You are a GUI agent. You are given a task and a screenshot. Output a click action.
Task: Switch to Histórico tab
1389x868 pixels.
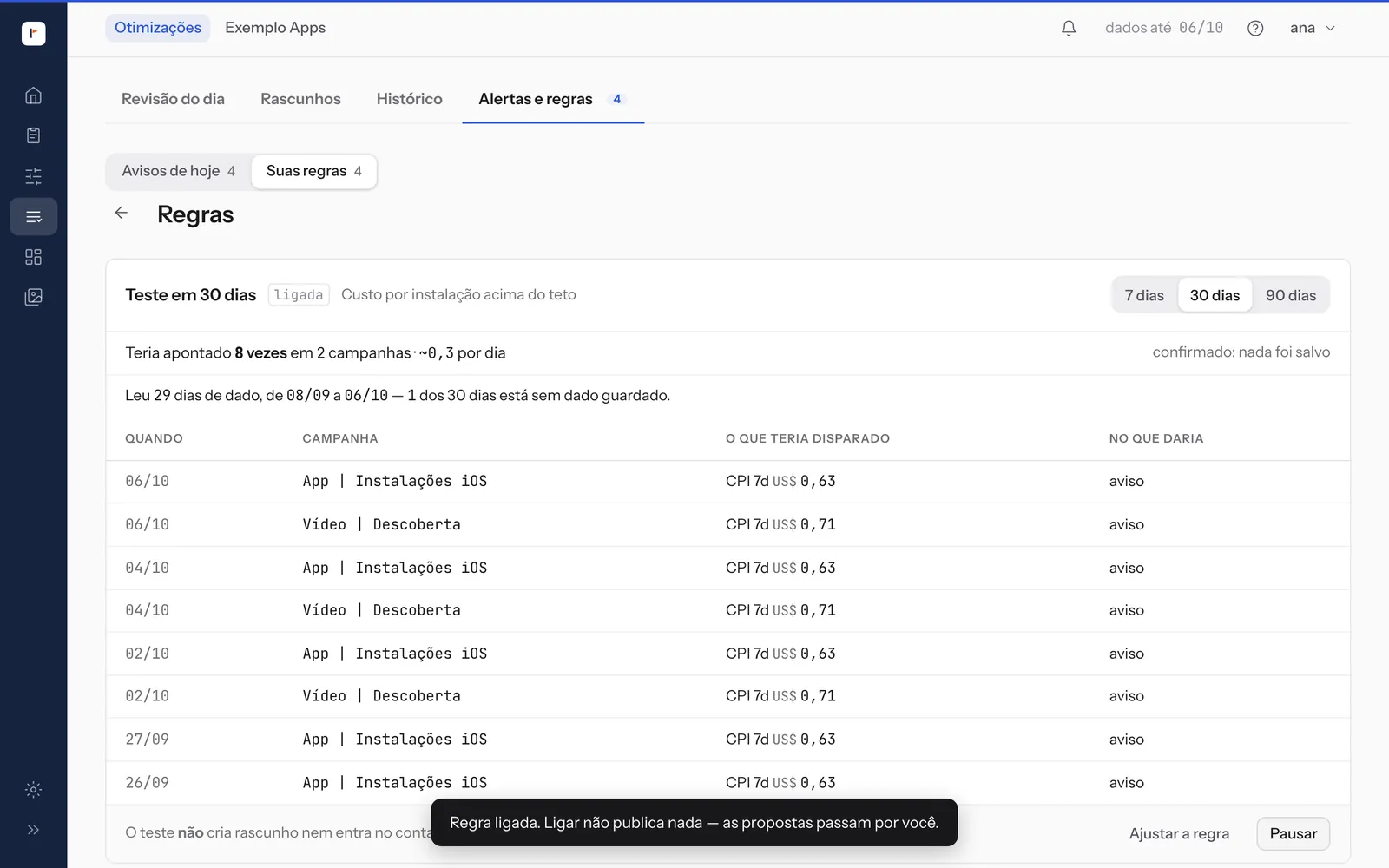tap(410, 99)
